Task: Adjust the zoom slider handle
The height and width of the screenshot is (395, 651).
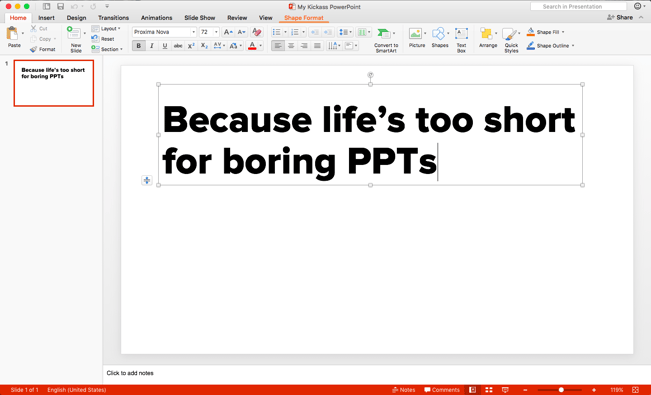Action: tap(561, 390)
